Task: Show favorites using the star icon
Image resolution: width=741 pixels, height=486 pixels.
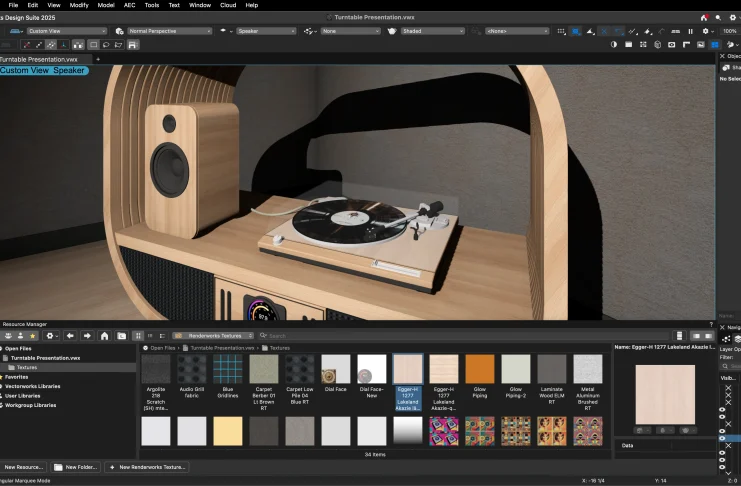Action: coord(32,336)
